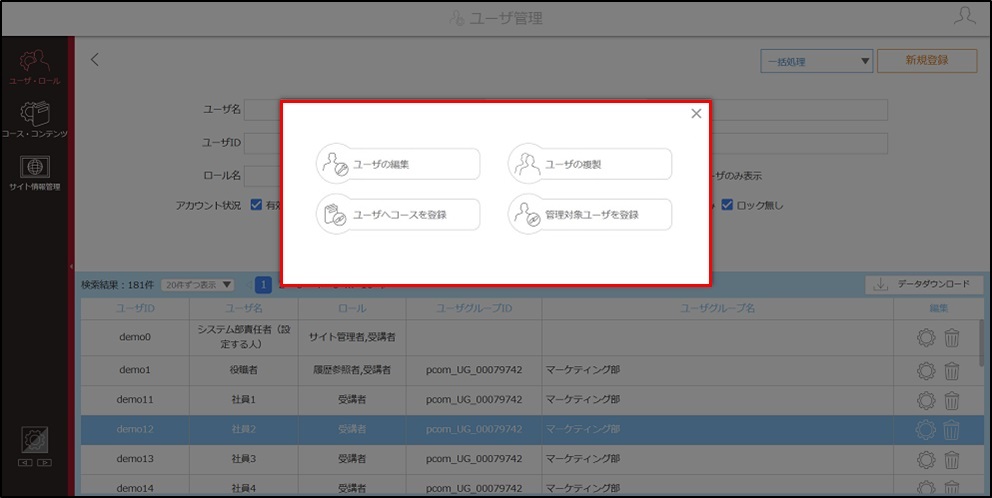The width and height of the screenshot is (992, 498).
Task: Click the データダウンロード button
Action: pyautogui.click(x=924, y=285)
